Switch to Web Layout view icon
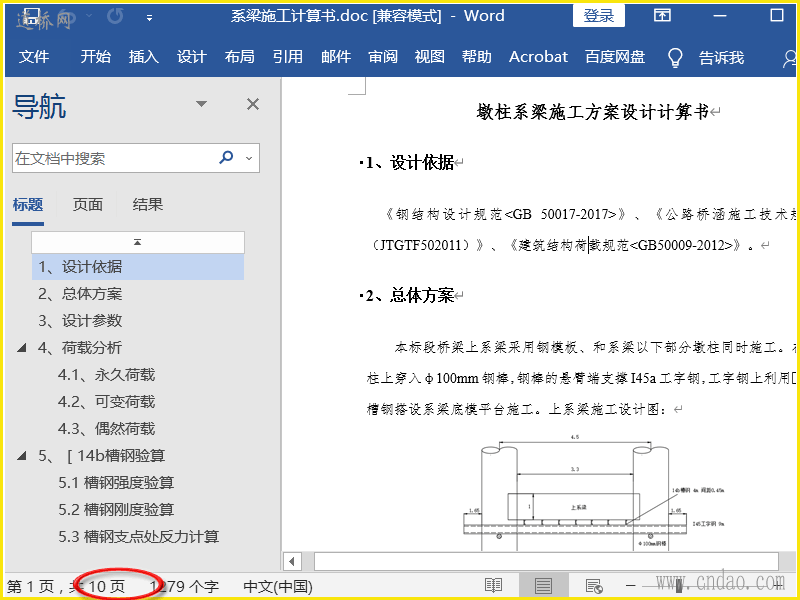The height and width of the screenshot is (600, 800). pyautogui.click(x=594, y=586)
